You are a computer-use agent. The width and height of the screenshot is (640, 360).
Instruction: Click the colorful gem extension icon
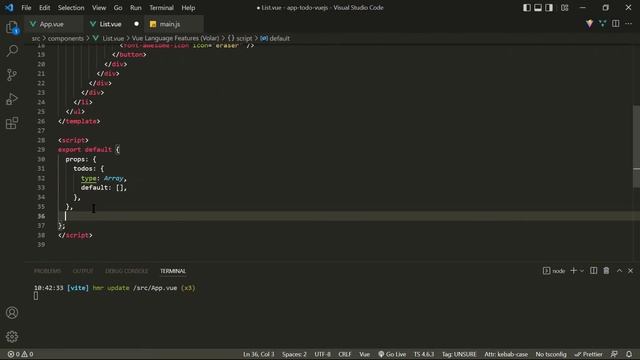tap(589, 24)
